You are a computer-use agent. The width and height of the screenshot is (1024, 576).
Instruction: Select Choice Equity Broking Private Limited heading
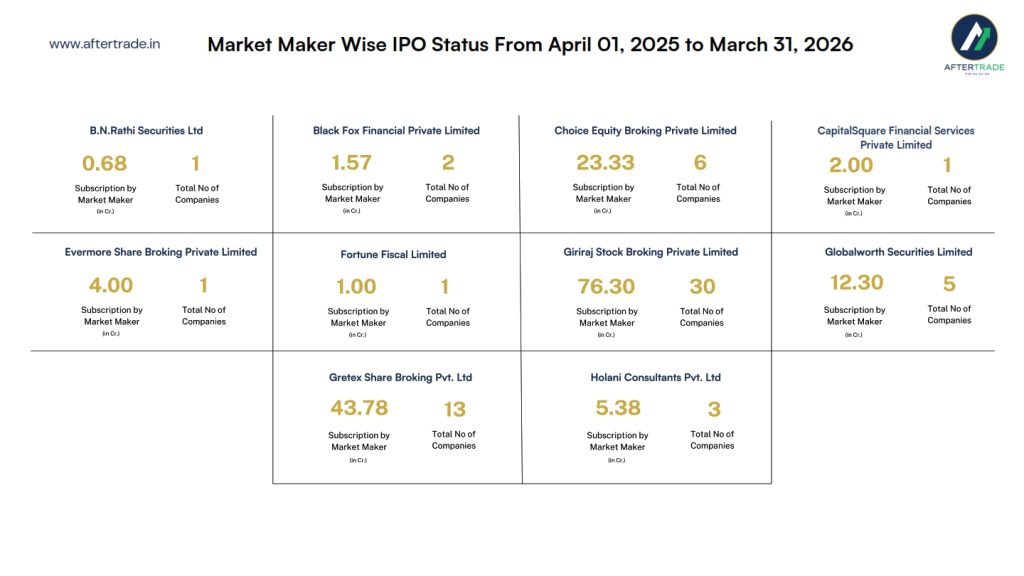(x=645, y=131)
